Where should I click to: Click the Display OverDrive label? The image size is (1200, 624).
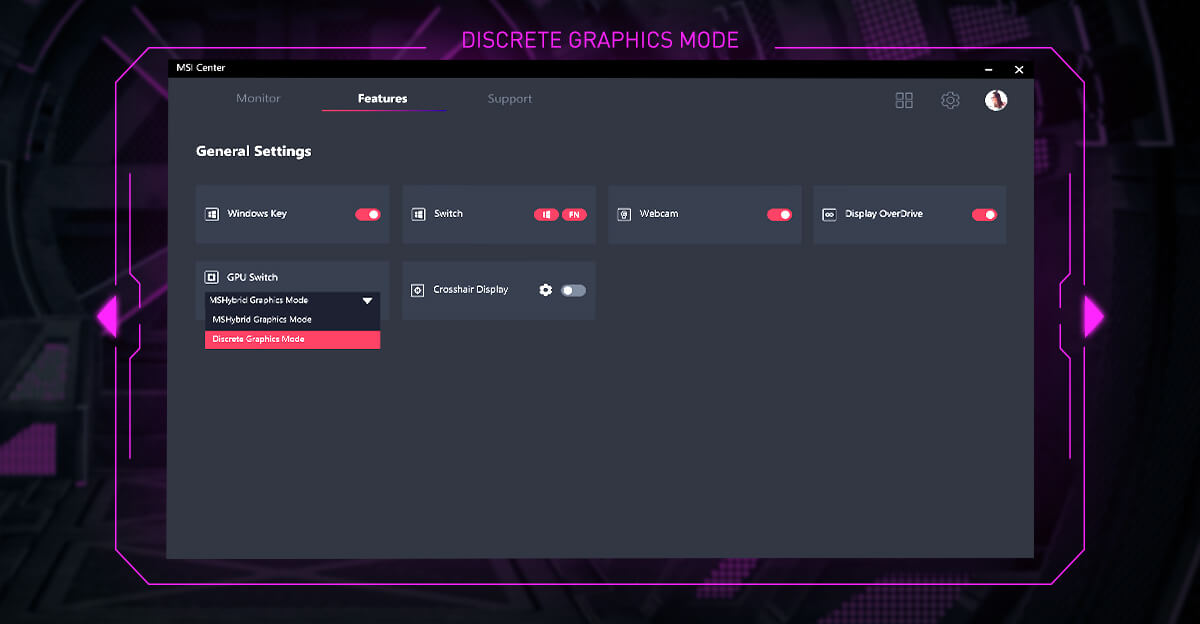pyautogui.click(x=884, y=214)
